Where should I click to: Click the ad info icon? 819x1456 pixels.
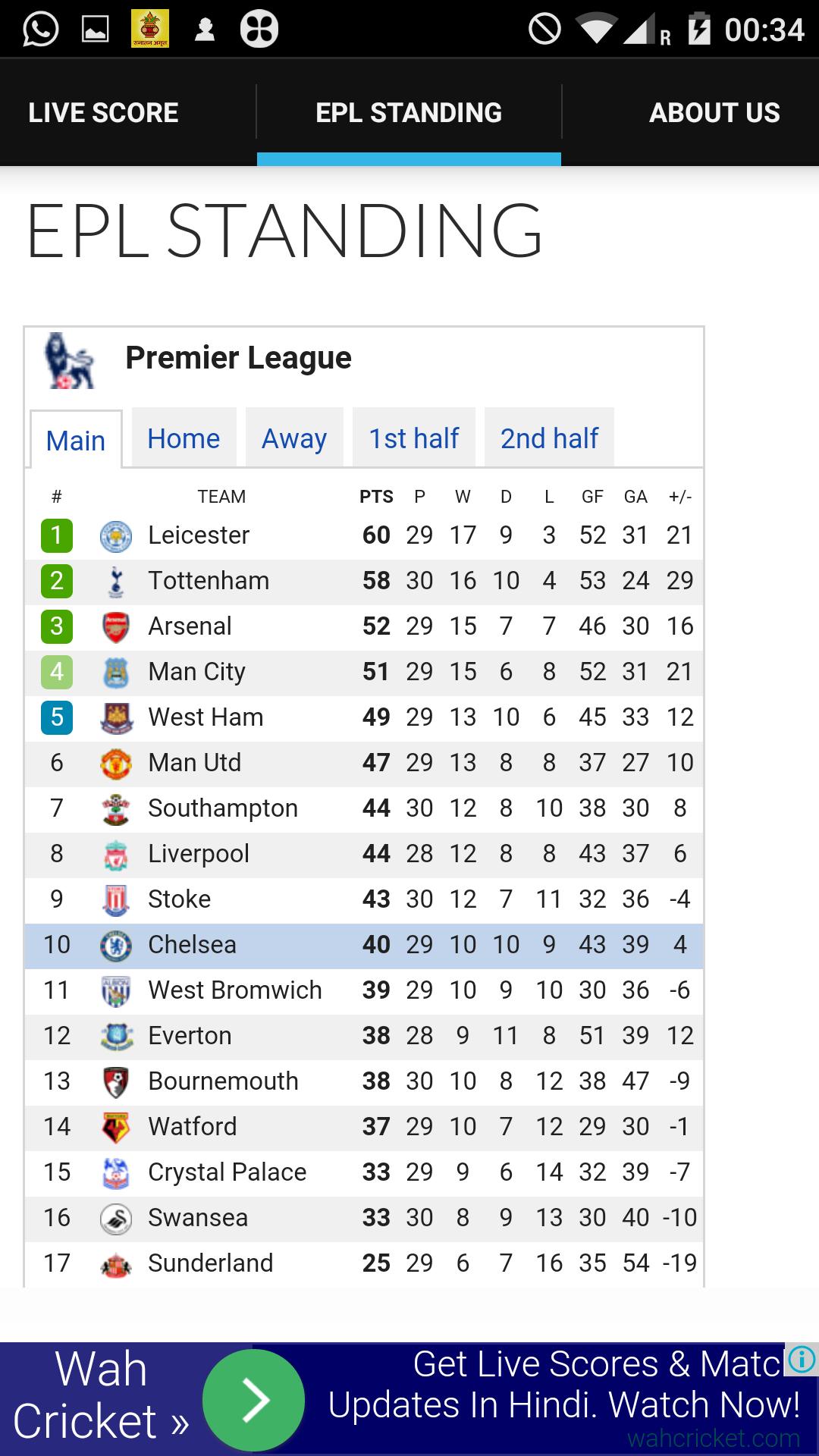tap(802, 1359)
